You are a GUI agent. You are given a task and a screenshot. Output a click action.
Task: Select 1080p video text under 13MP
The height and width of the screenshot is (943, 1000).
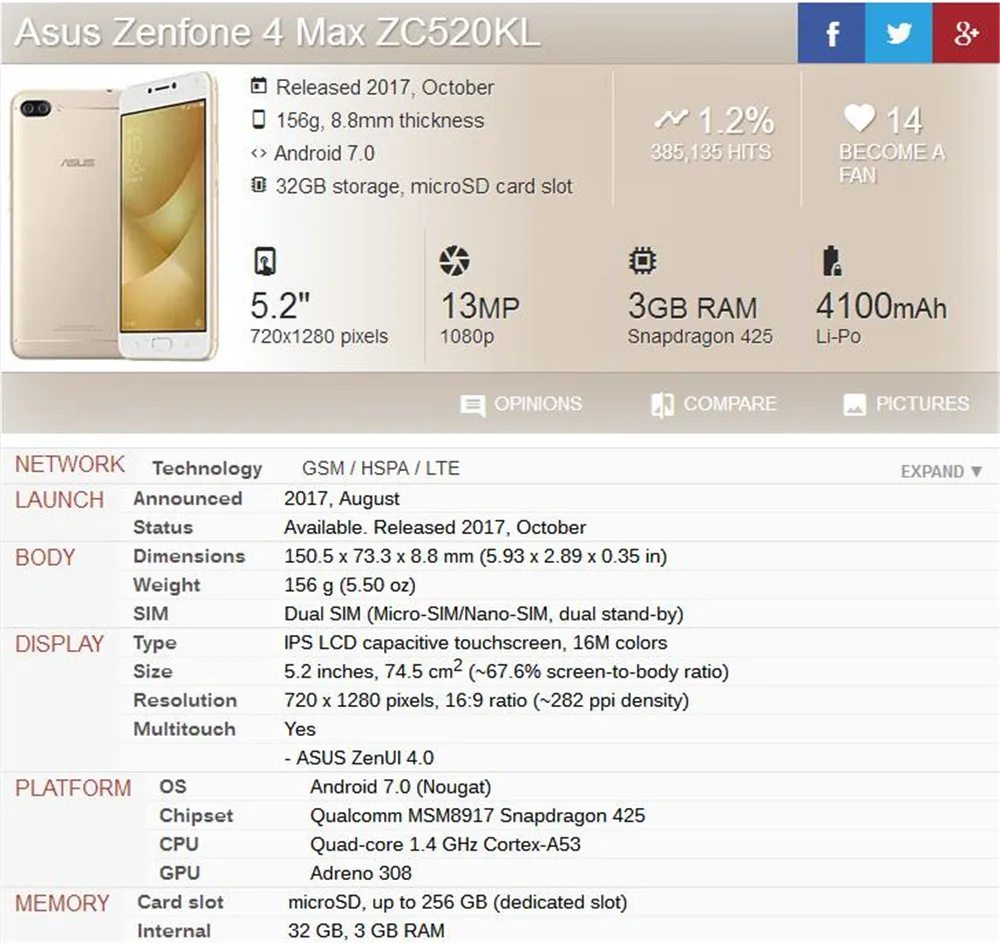(467, 336)
